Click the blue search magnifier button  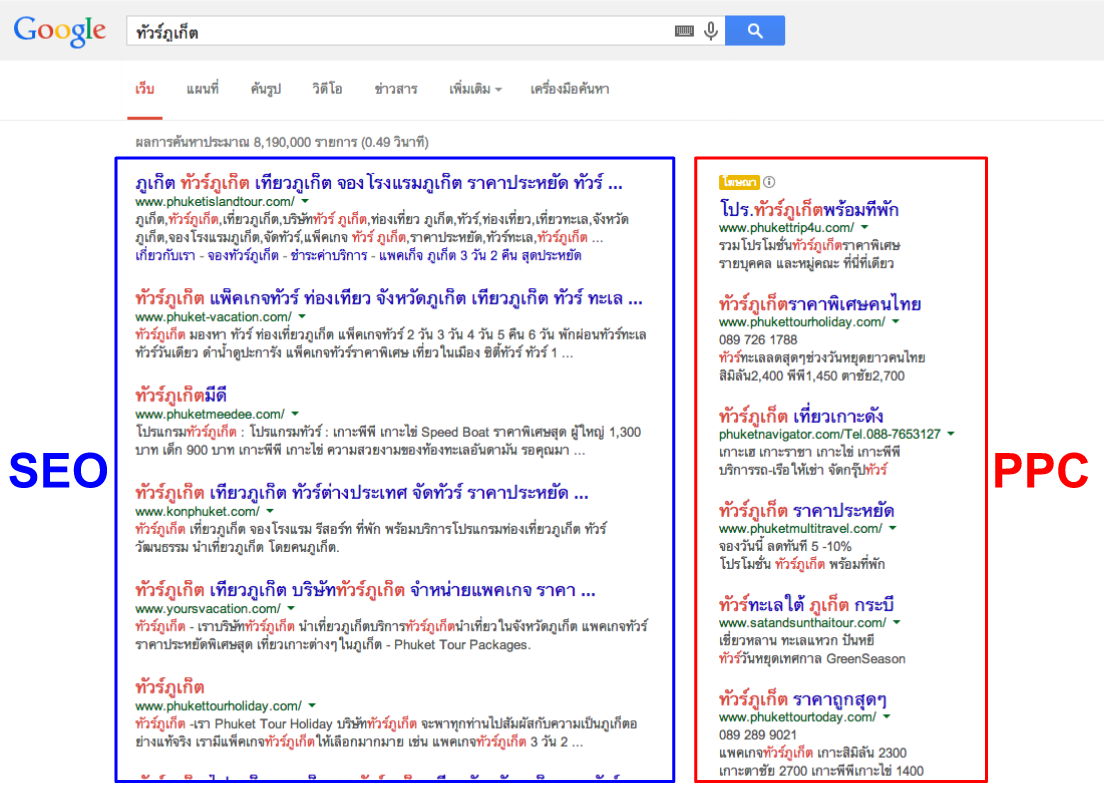755,31
